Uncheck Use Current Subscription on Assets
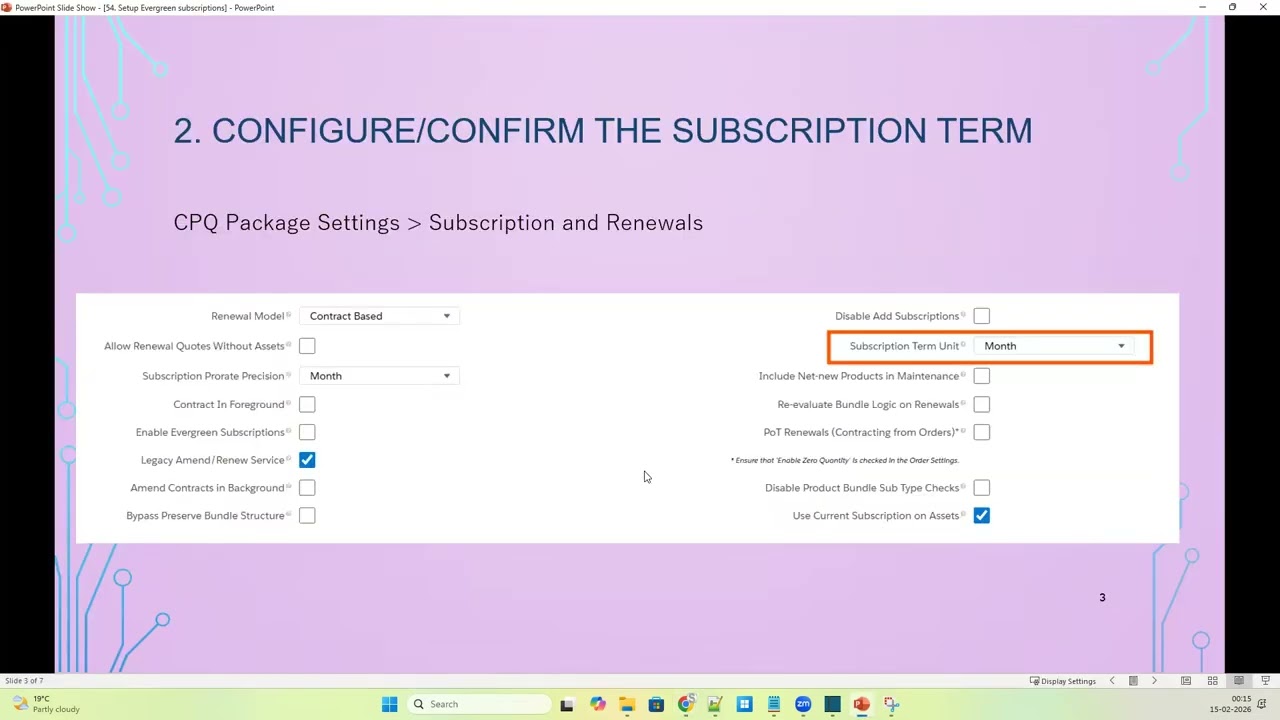 [x=982, y=516]
